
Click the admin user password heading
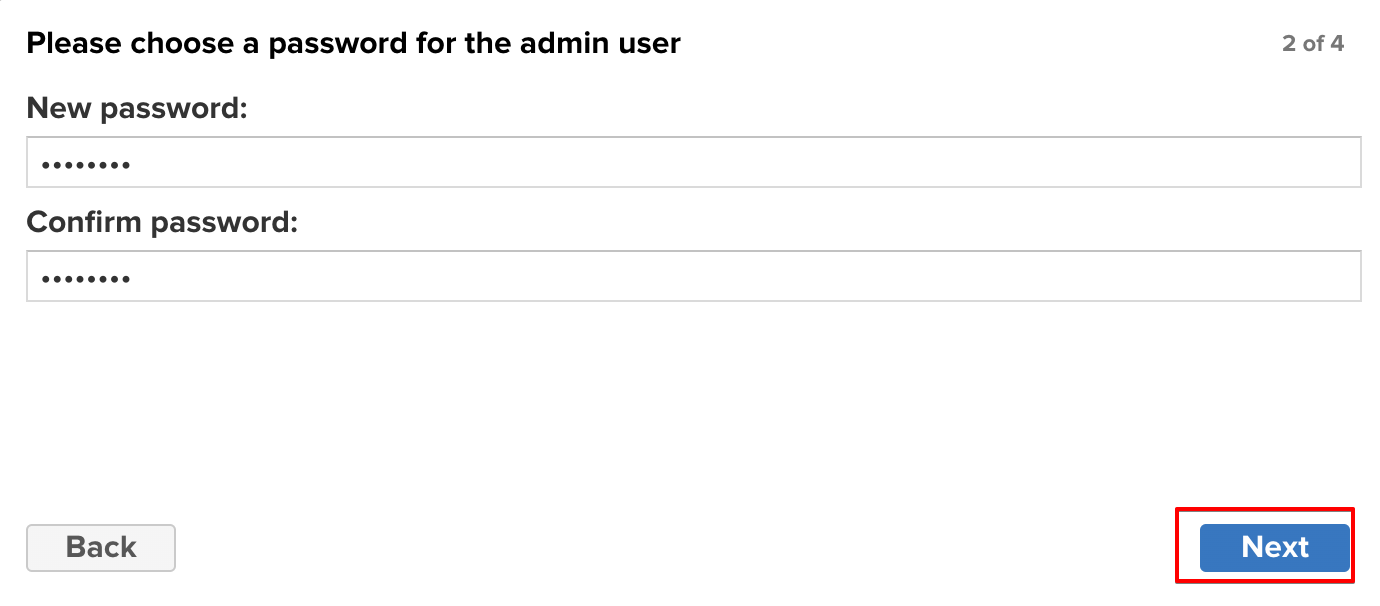pyautogui.click(x=353, y=44)
